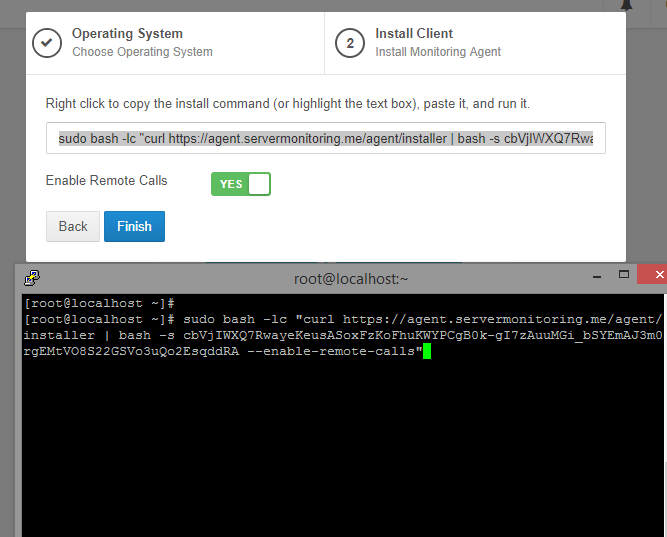
Task: Close the root@localhost terminal window
Action: pyautogui.click(x=658, y=274)
